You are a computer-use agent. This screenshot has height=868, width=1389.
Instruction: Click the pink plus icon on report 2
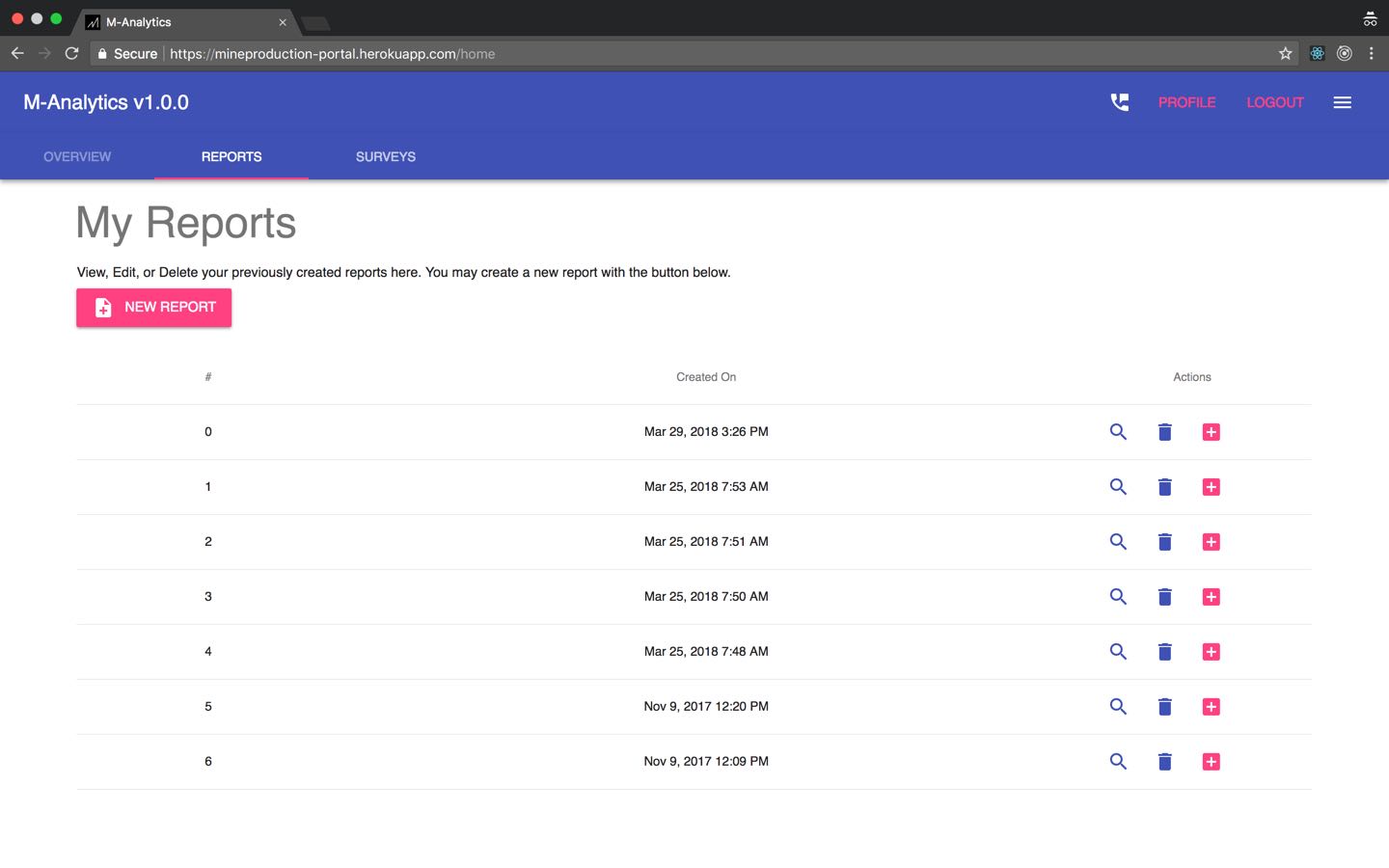(x=1211, y=542)
